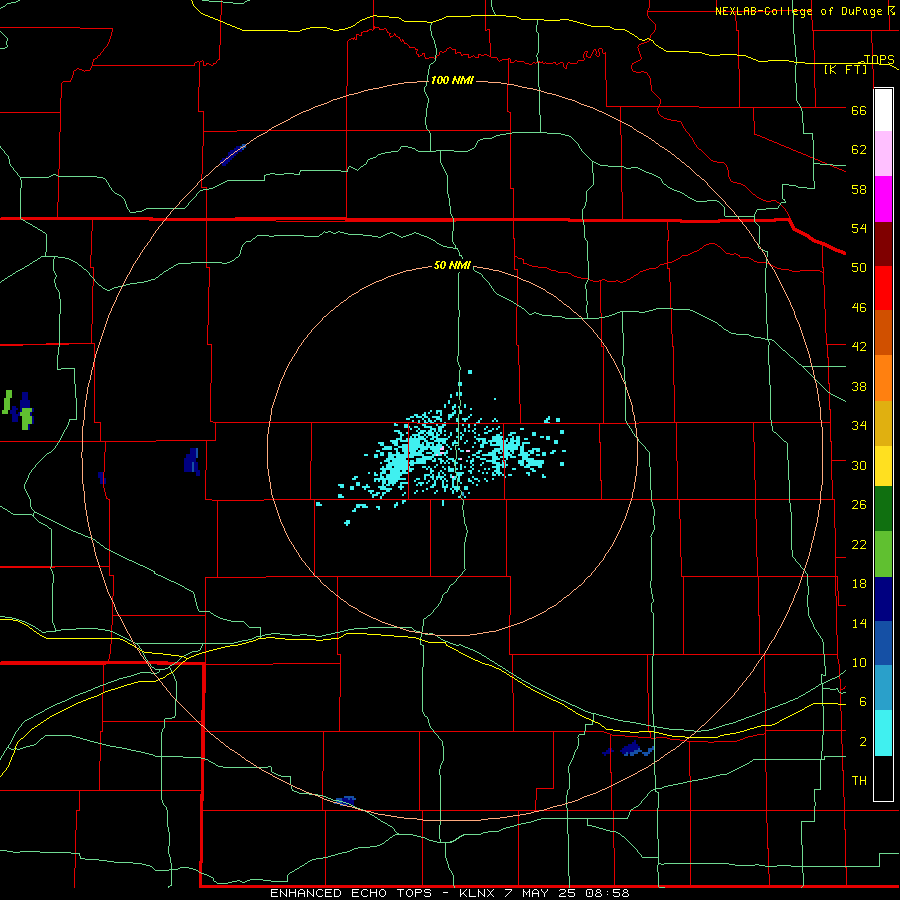Image resolution: width=900 pixels, height=900 pixels.
Task: Click the white color swatch in legend
Action: 883,110
